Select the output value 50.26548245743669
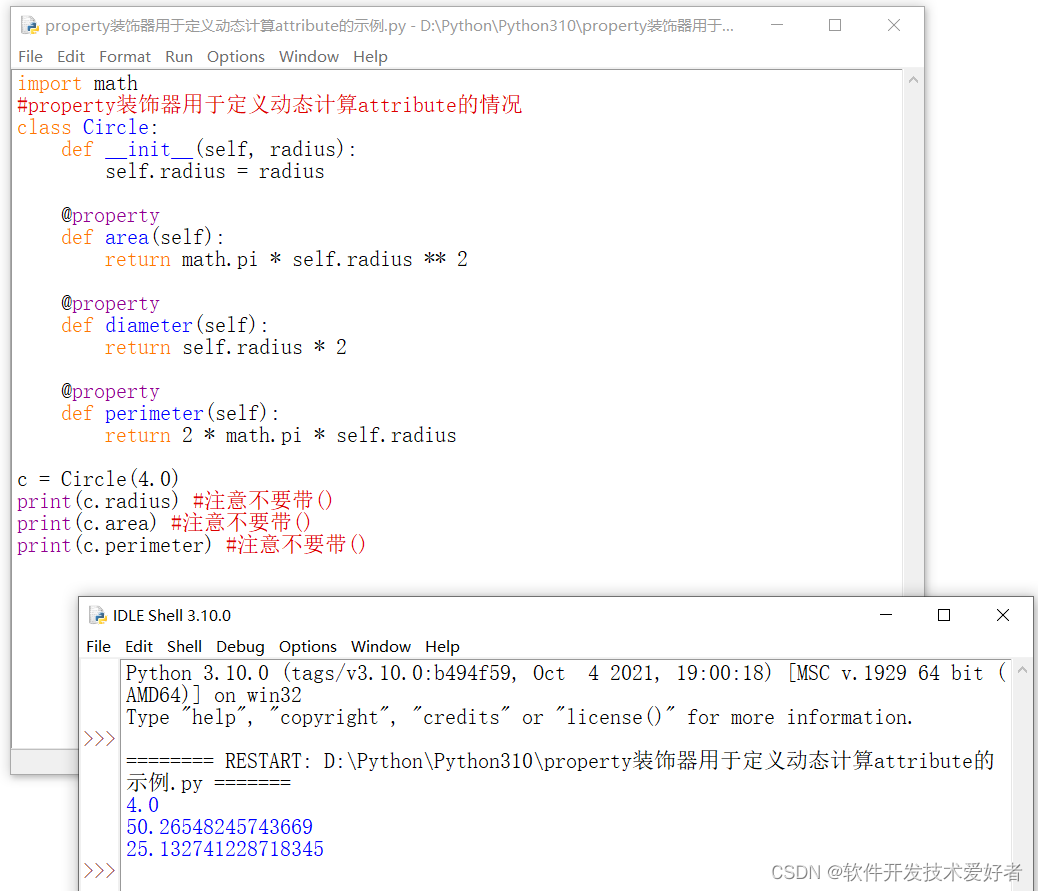Image resolution: width=1038 pixels, height=891 pixels. pyautogui.click(x=219, y=826)
